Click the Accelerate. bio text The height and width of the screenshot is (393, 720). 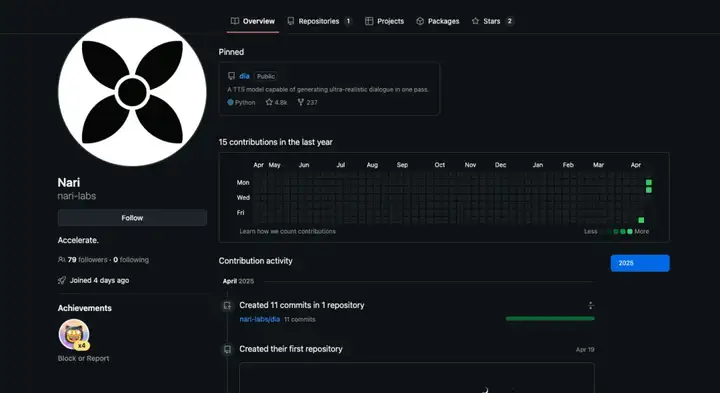click(x=78, y=240)
